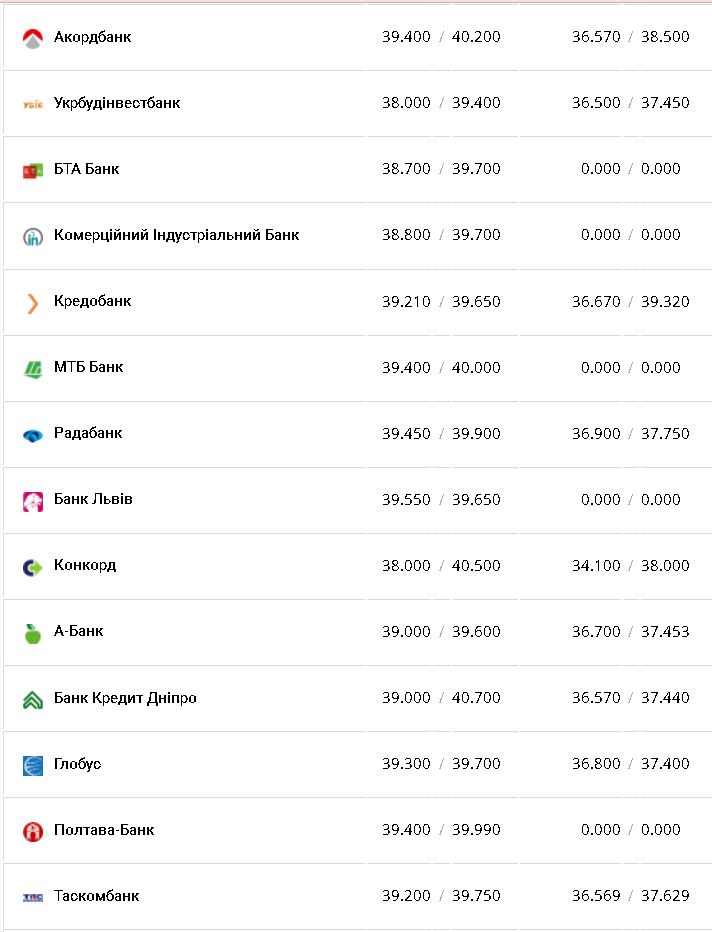Click the МТБ Банк green logo
The width and height of the screenshot is (712, 932).
(33, 369)
